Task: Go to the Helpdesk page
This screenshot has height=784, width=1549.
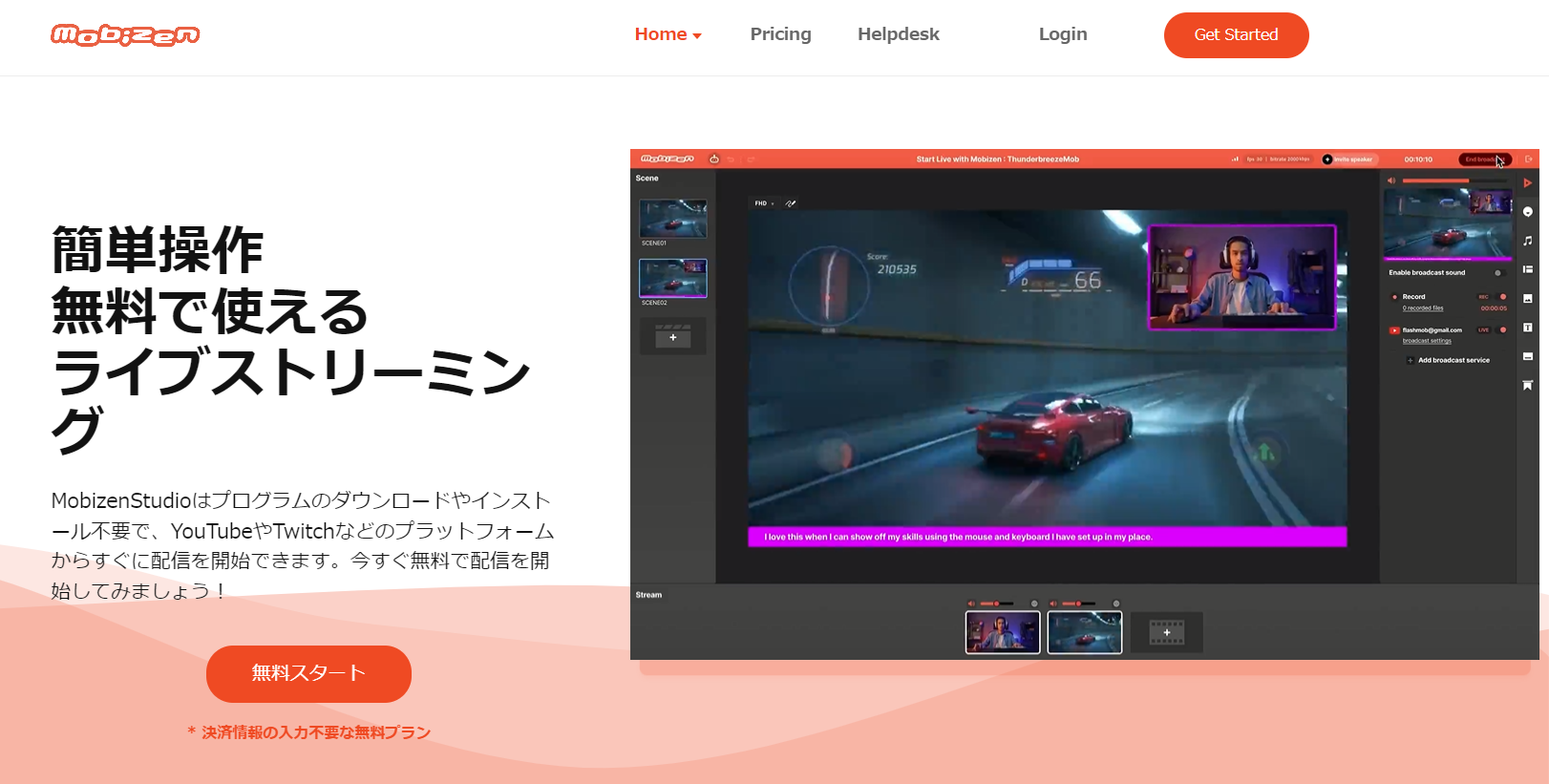Action: click(899, 34)
